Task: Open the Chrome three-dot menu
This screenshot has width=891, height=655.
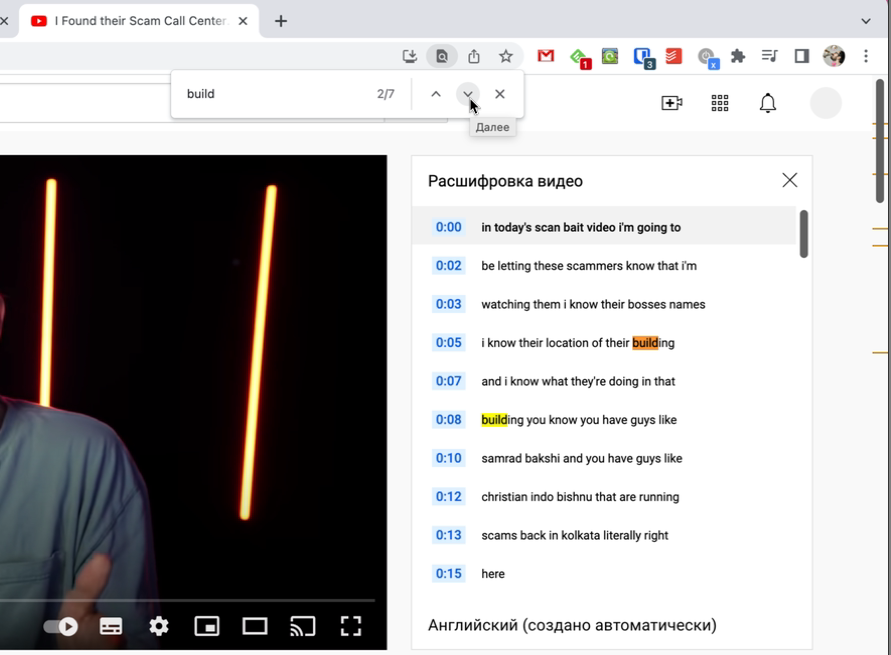Action: coord(866,56)
